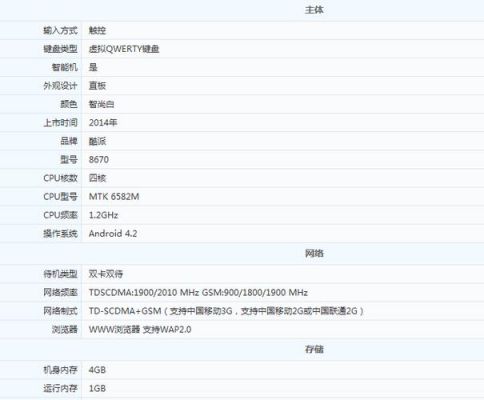Select the 输入方式 label
484x400 pixels.
[x=60, y=31]
